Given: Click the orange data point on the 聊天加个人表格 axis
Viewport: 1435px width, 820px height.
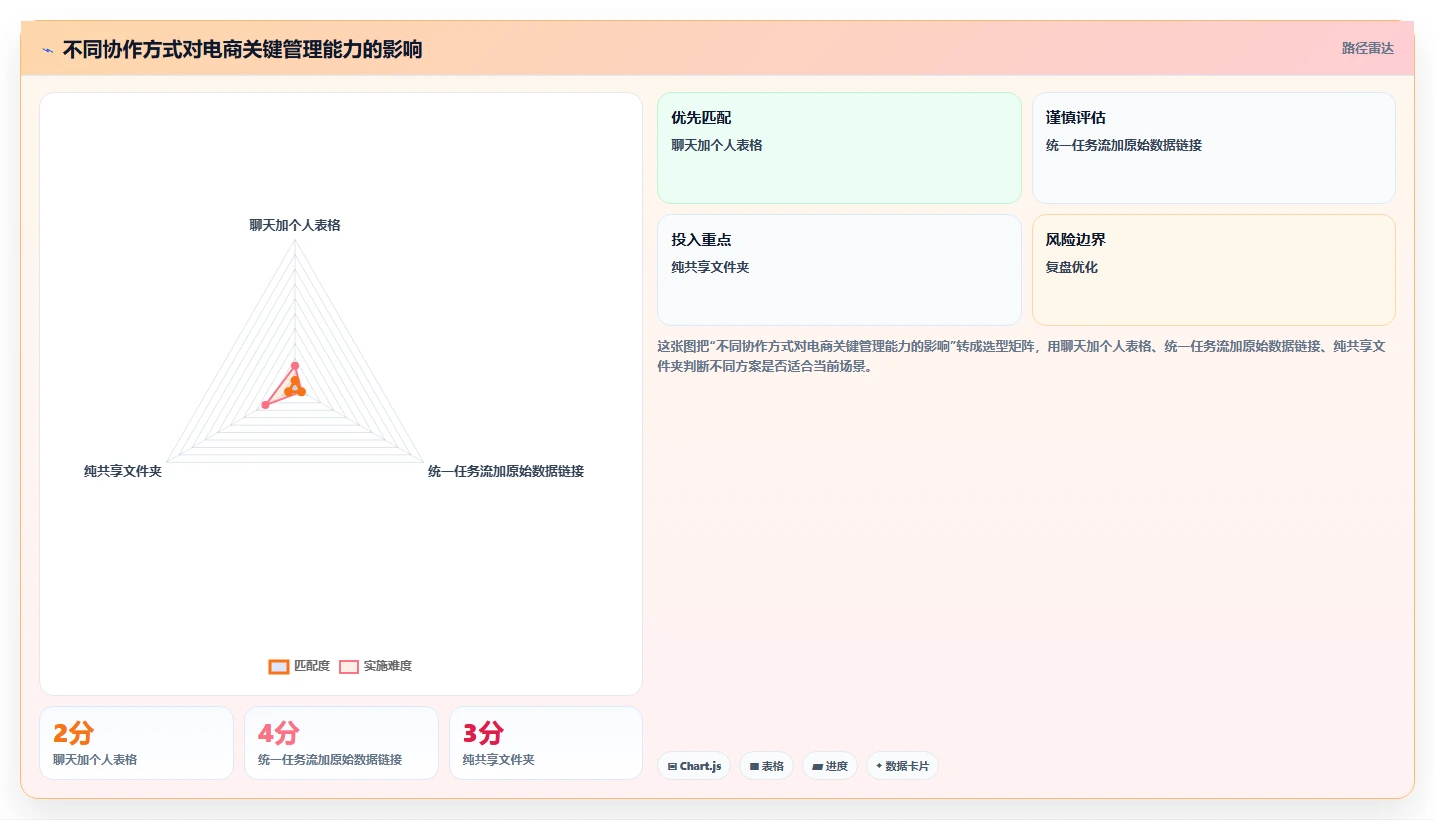Looking at the screenshot, I should click(295, 381).
